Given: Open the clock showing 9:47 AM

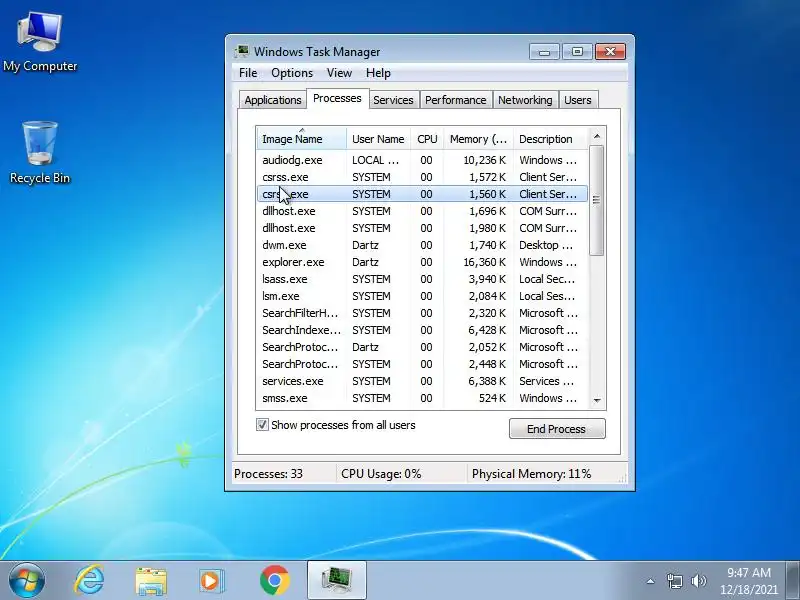Looking at the screenshot, I should 748,581.
